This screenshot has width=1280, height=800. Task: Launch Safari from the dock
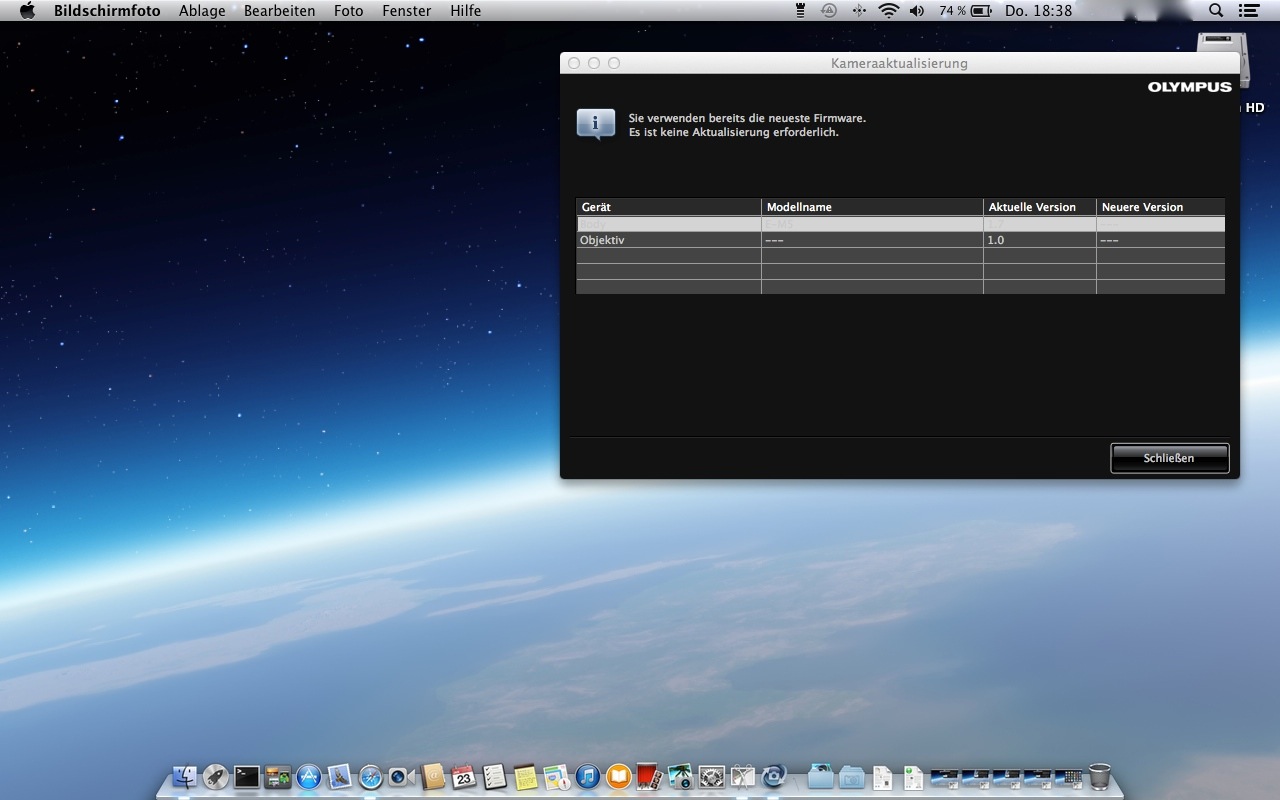(370, 776)
